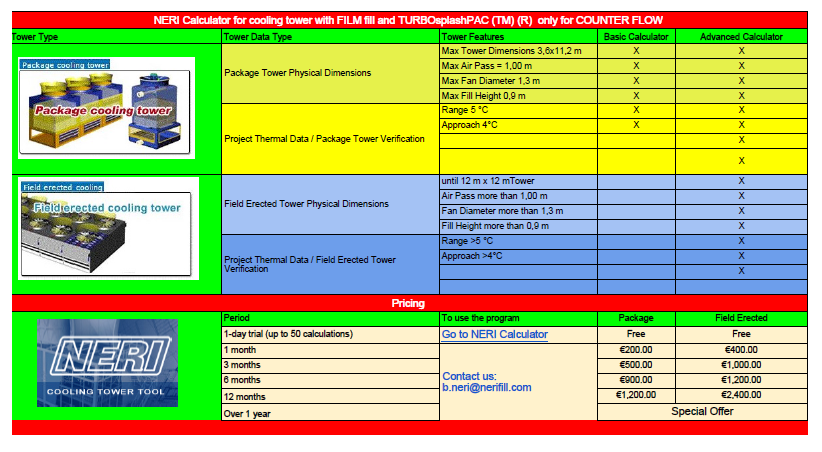Click the Field Erected Free price cell
Screen dimensions: 822x452
(x=741, y=335)
